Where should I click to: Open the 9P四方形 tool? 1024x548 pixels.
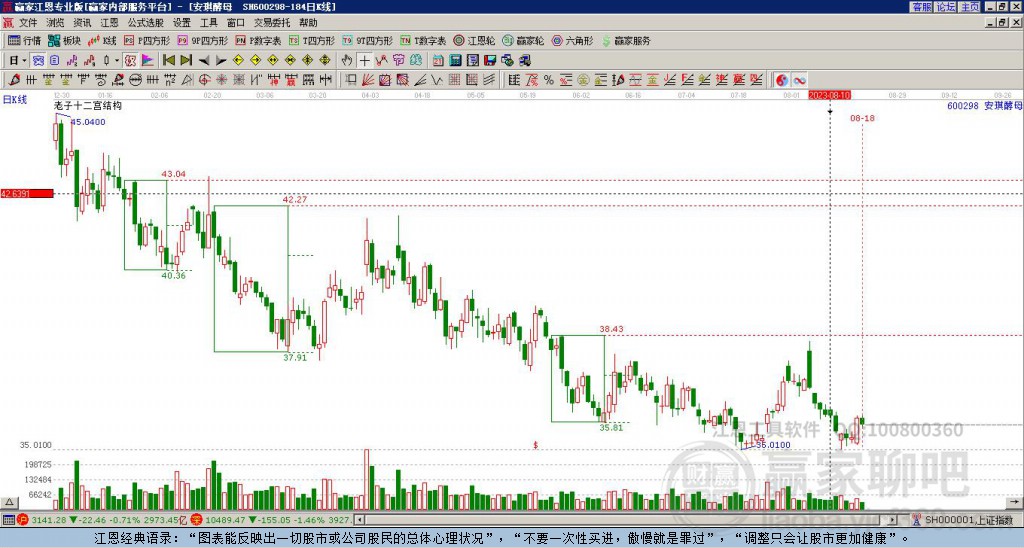tap(202, 40)
